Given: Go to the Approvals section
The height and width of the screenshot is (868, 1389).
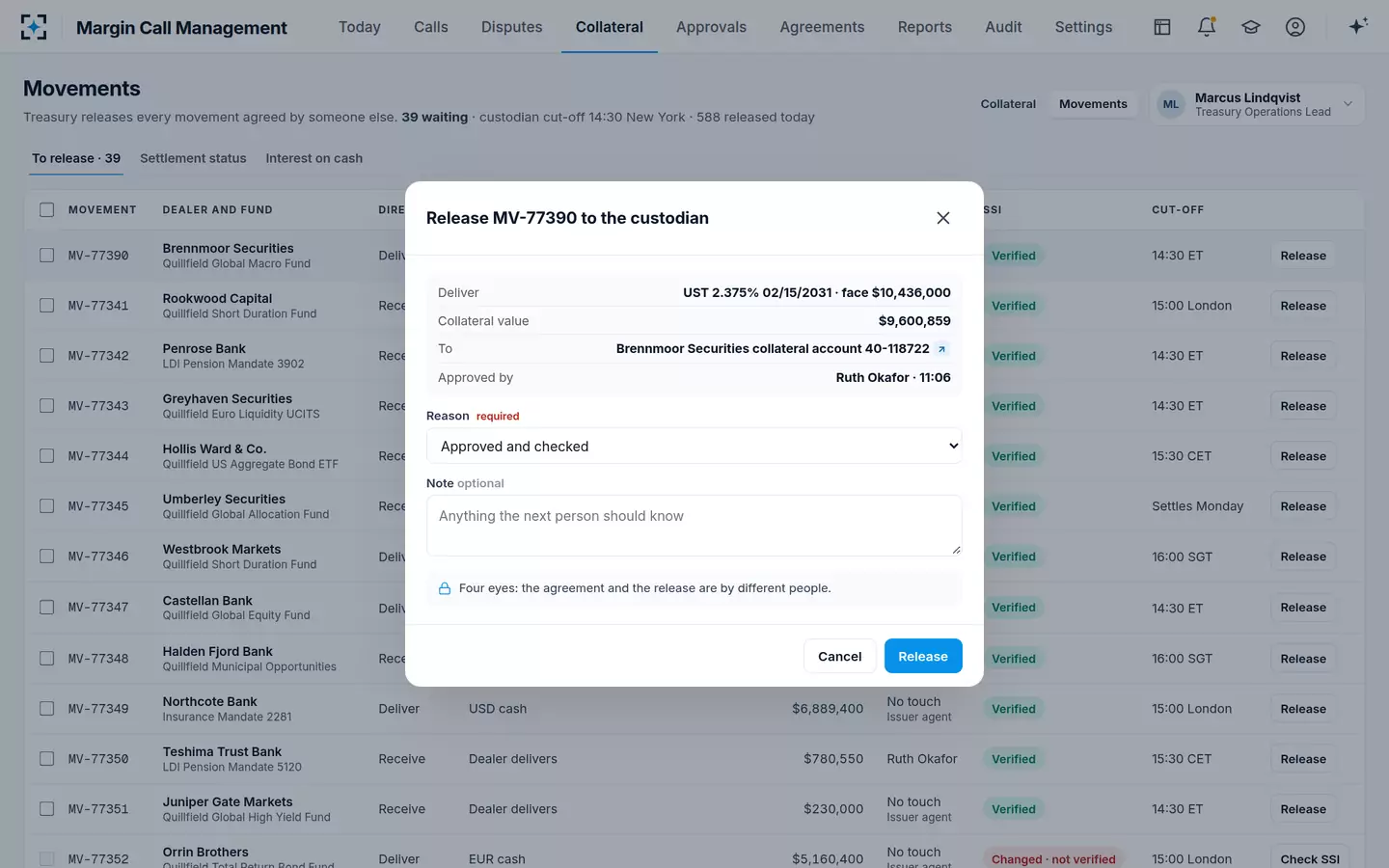Looking at the screenshot, I should click(711, 27).
